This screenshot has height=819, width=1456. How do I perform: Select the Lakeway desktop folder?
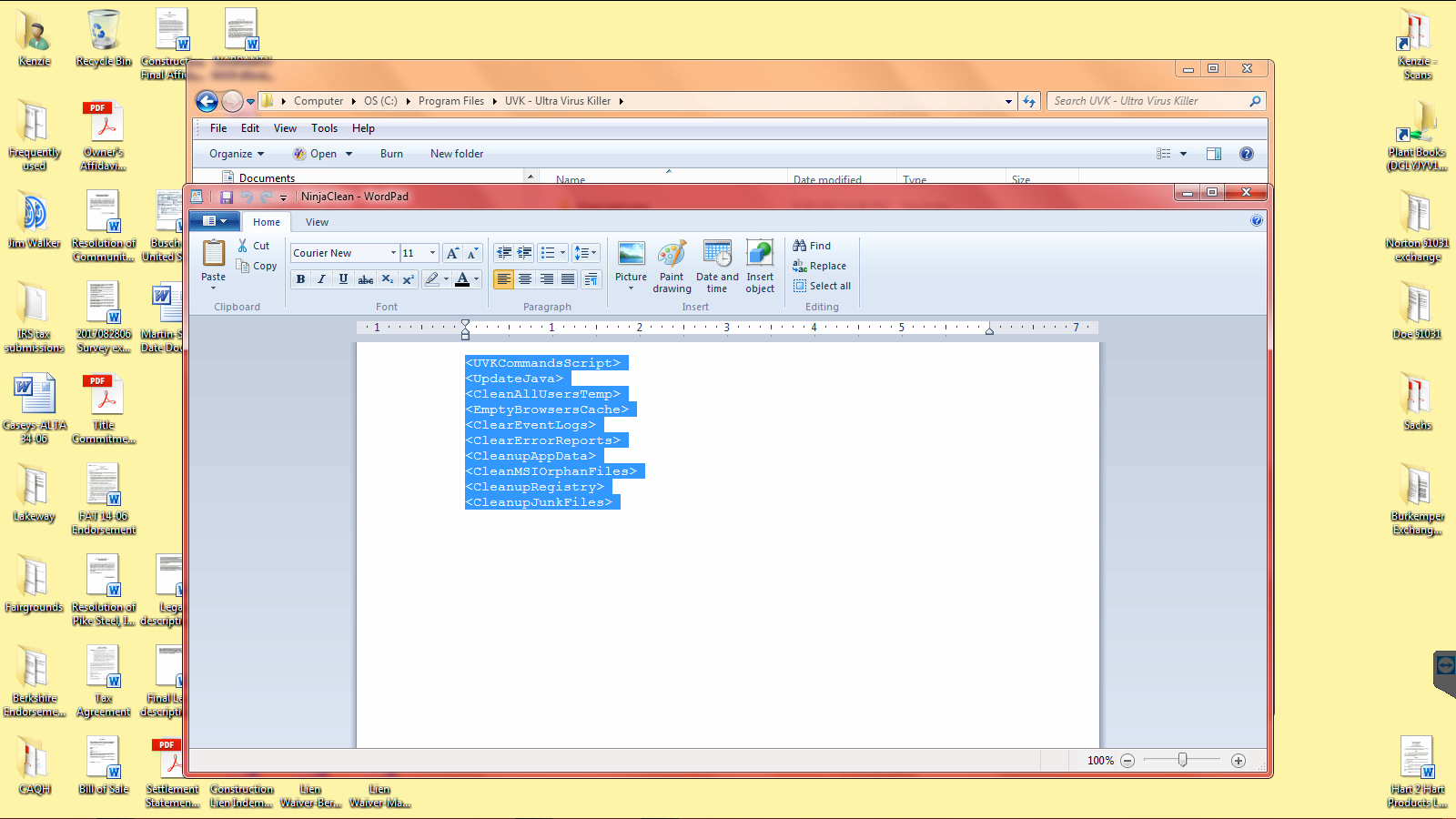[x=35, y=493]
